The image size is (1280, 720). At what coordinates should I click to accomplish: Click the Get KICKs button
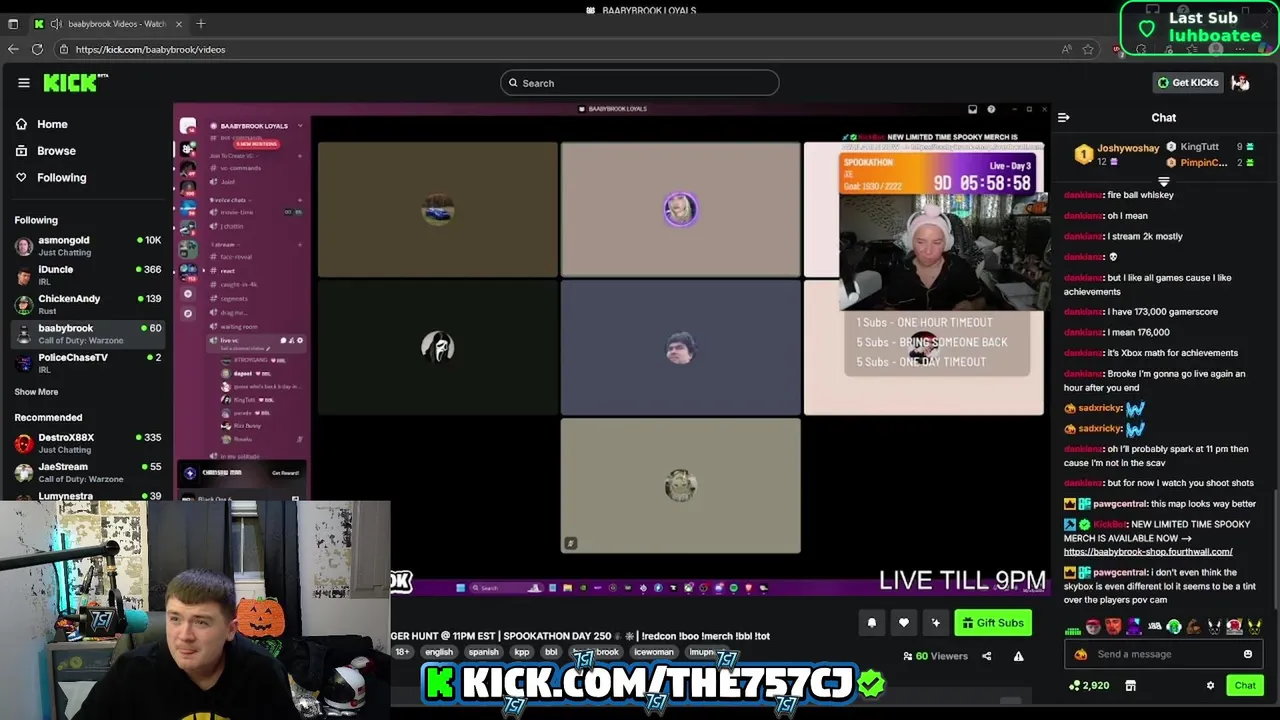pos(1188,83)
